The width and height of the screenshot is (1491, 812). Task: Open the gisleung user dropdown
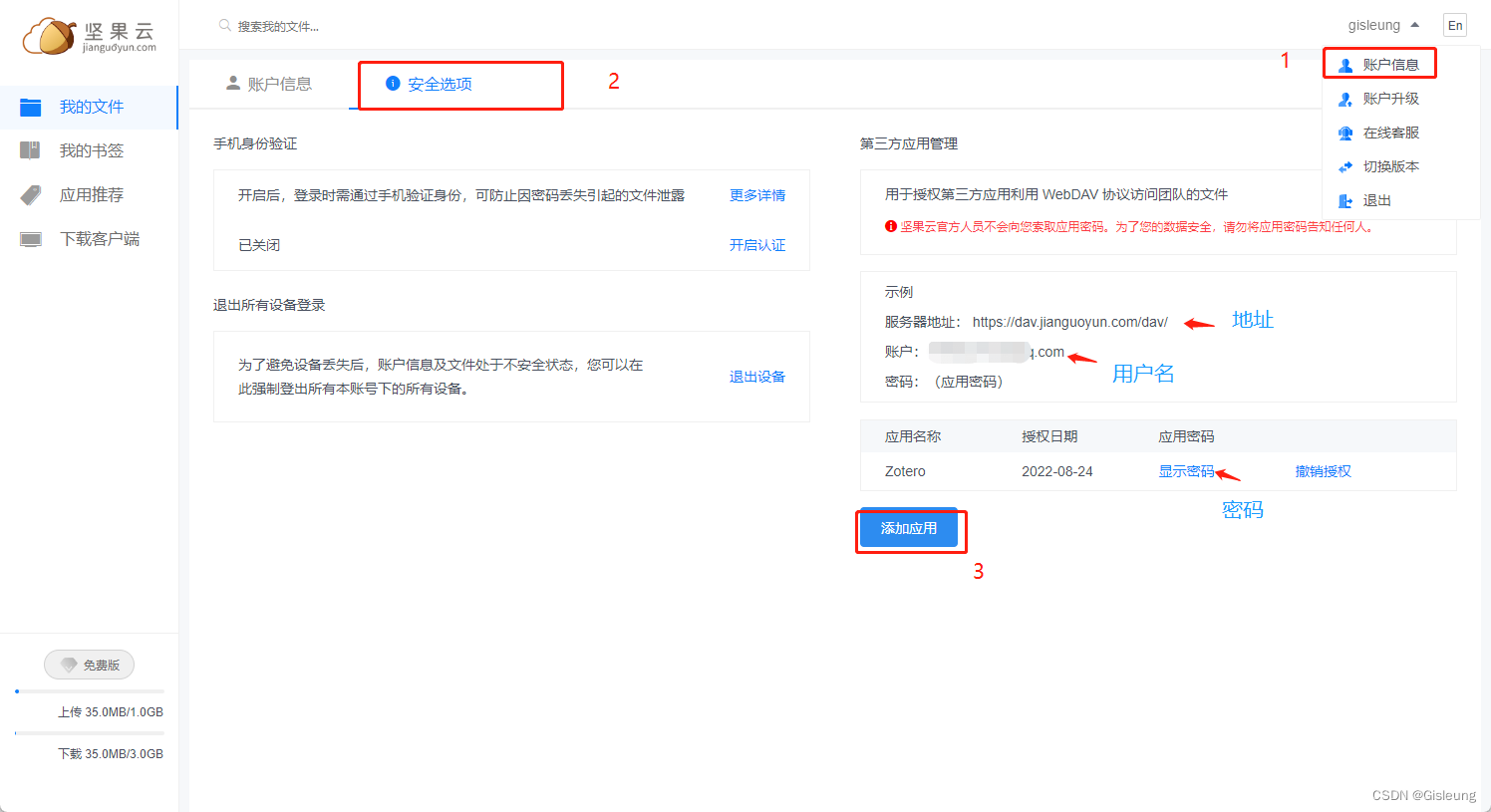1383,25
